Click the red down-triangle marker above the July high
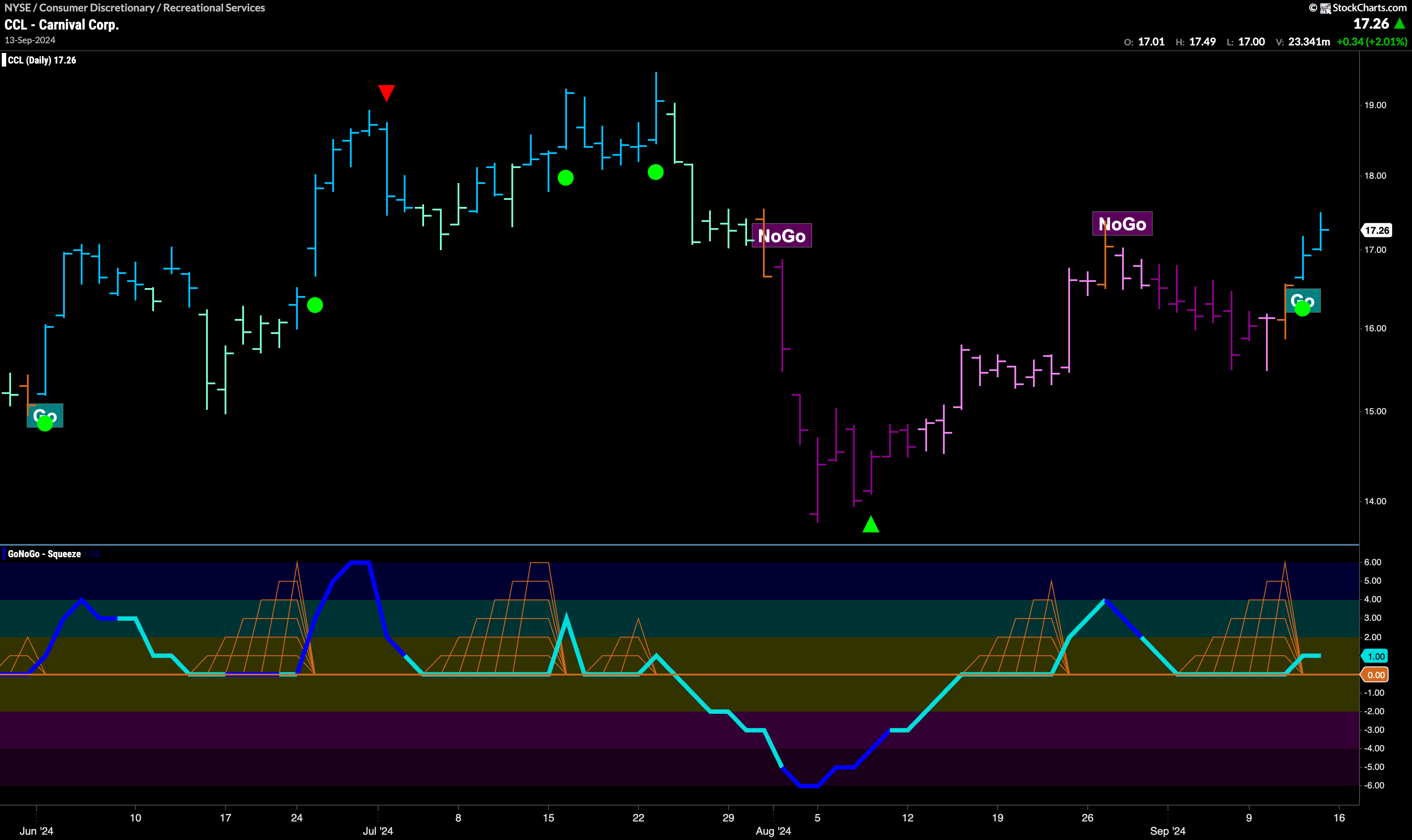The image size is (1412, 840). tap(386, 93)
